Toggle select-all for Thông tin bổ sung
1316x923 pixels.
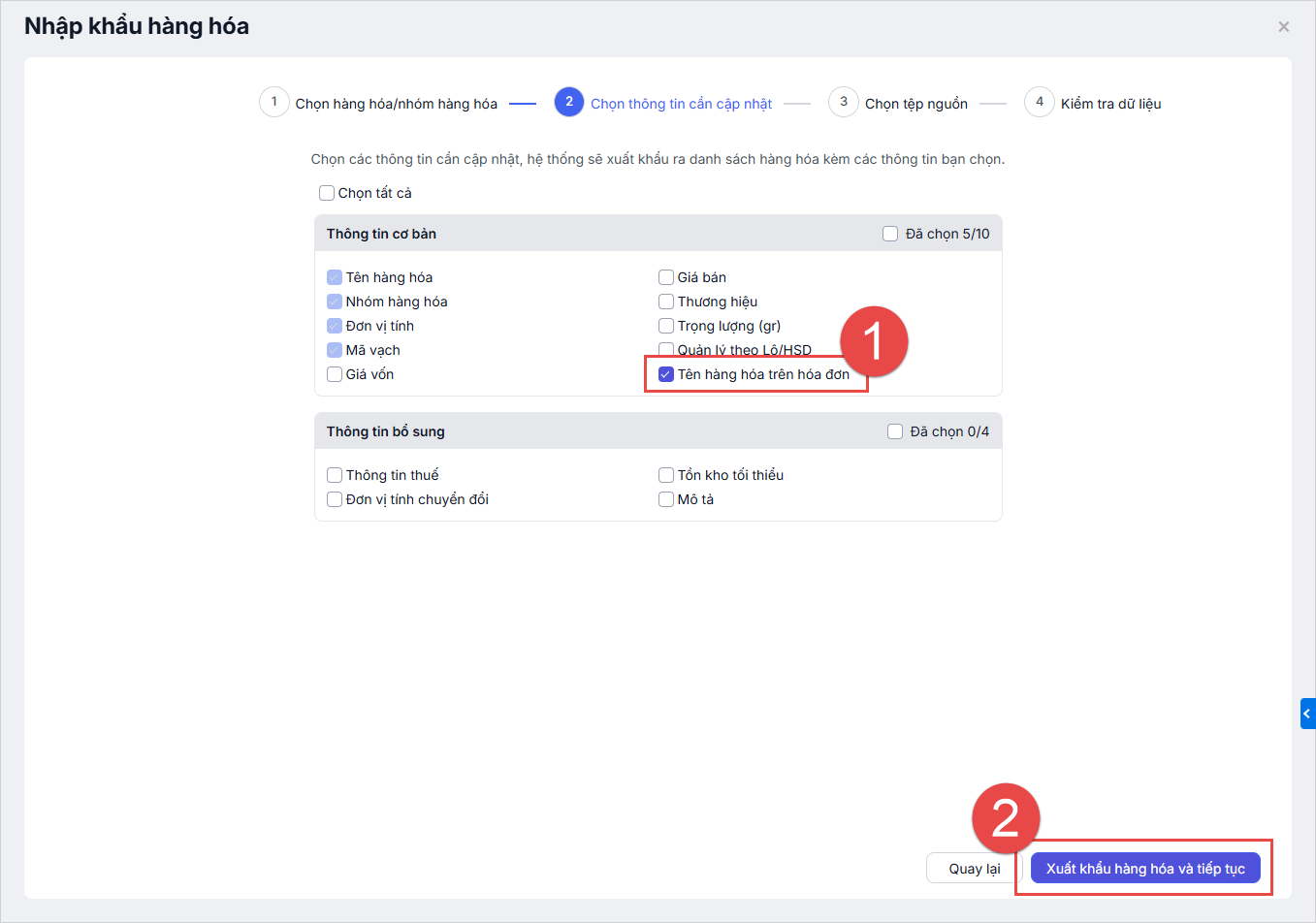point(895,431)
